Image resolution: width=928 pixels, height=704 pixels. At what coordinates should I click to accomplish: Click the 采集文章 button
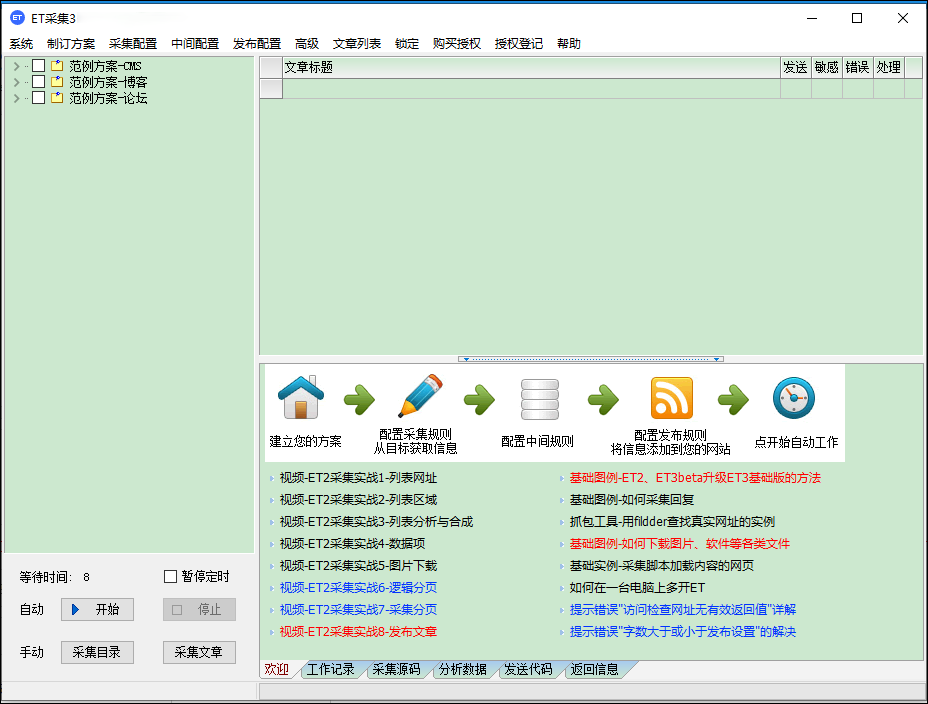[x=199, y=652]
